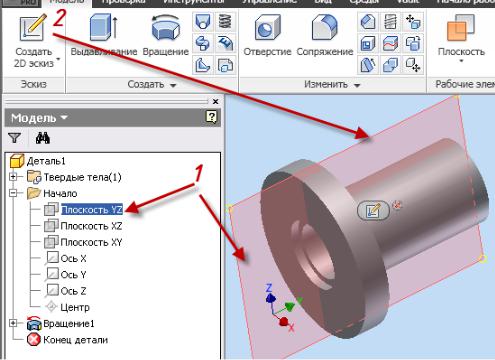This screenshot has height=360, width=495.
Task: Select the Split tool icon
Action: 390,43
